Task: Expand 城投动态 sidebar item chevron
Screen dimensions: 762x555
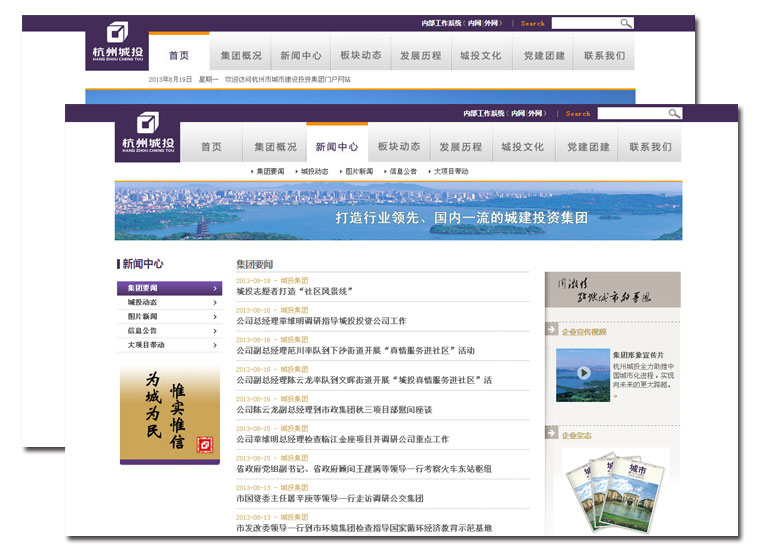Action: pyautogui.click(x=215, y=302)
